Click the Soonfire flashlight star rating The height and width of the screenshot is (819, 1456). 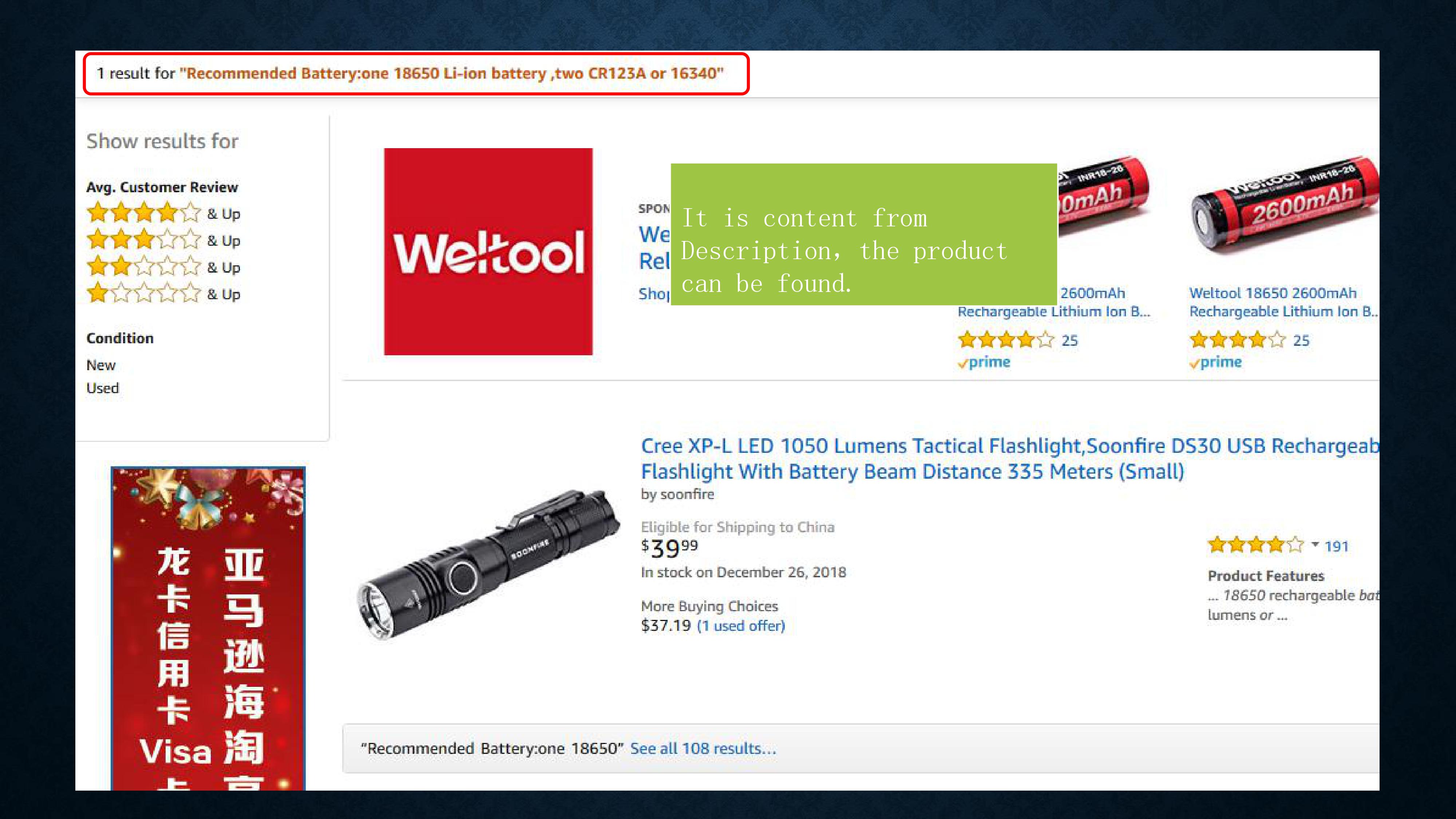click(x=1255, y=545)
